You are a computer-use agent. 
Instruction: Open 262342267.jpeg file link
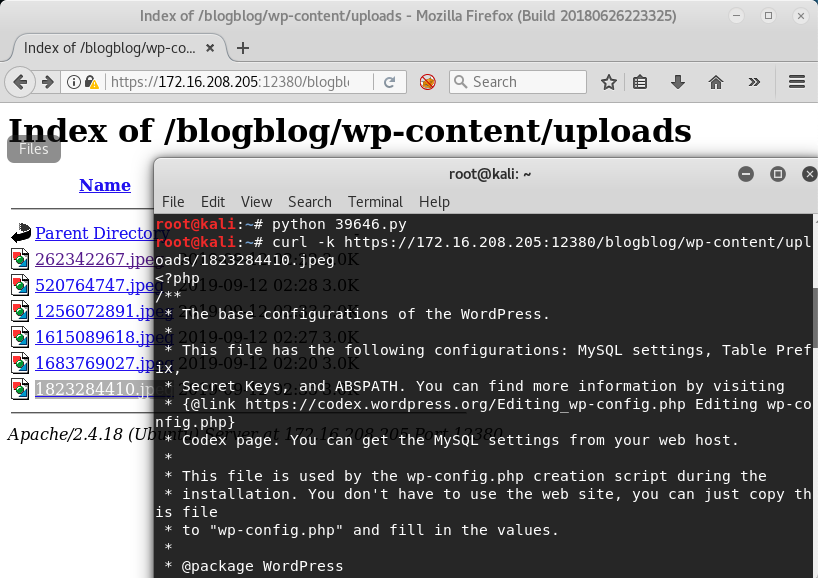[95, 259]
